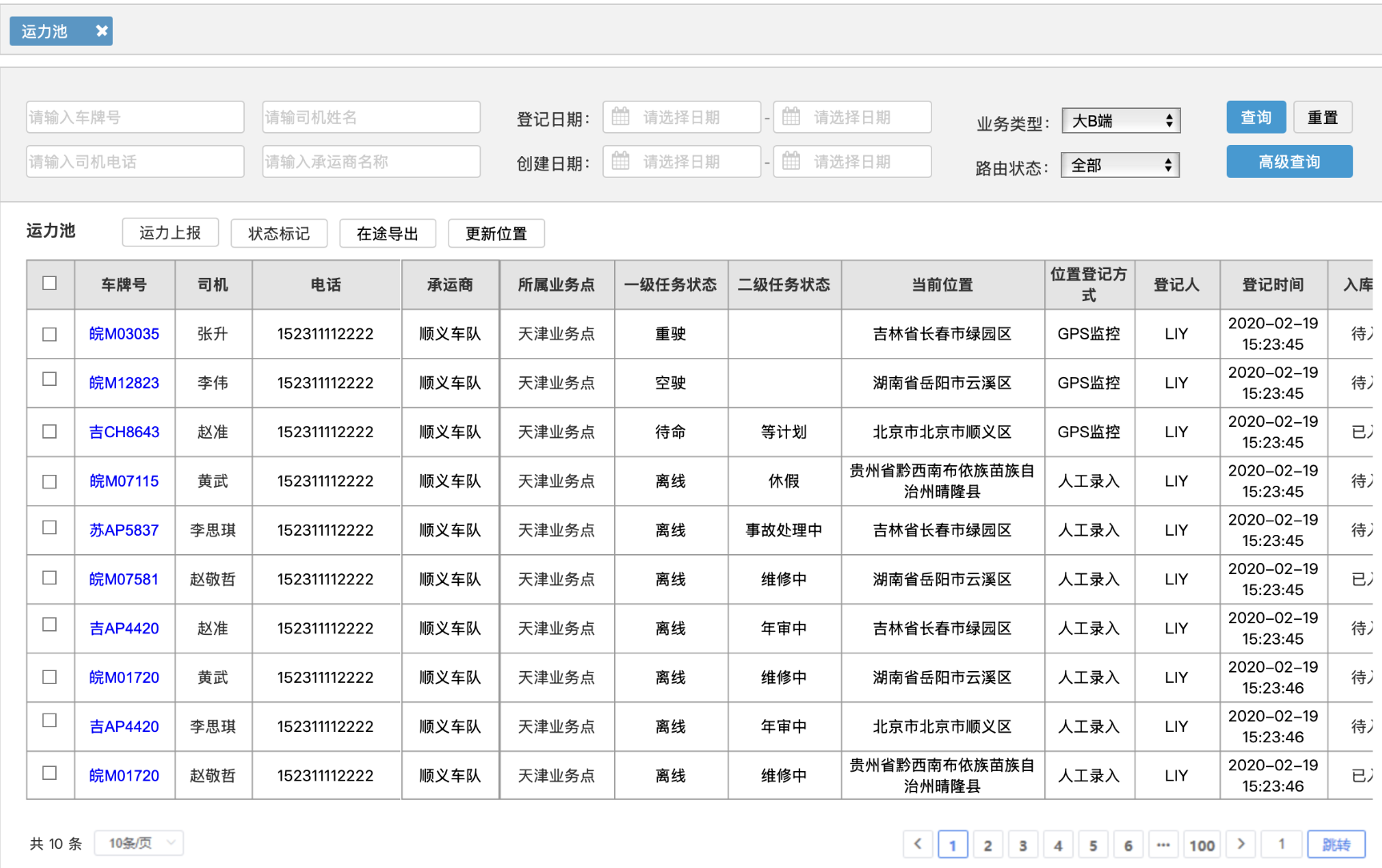Check the row checkbox for vehicle 苏AP5837

coord(50,529)
